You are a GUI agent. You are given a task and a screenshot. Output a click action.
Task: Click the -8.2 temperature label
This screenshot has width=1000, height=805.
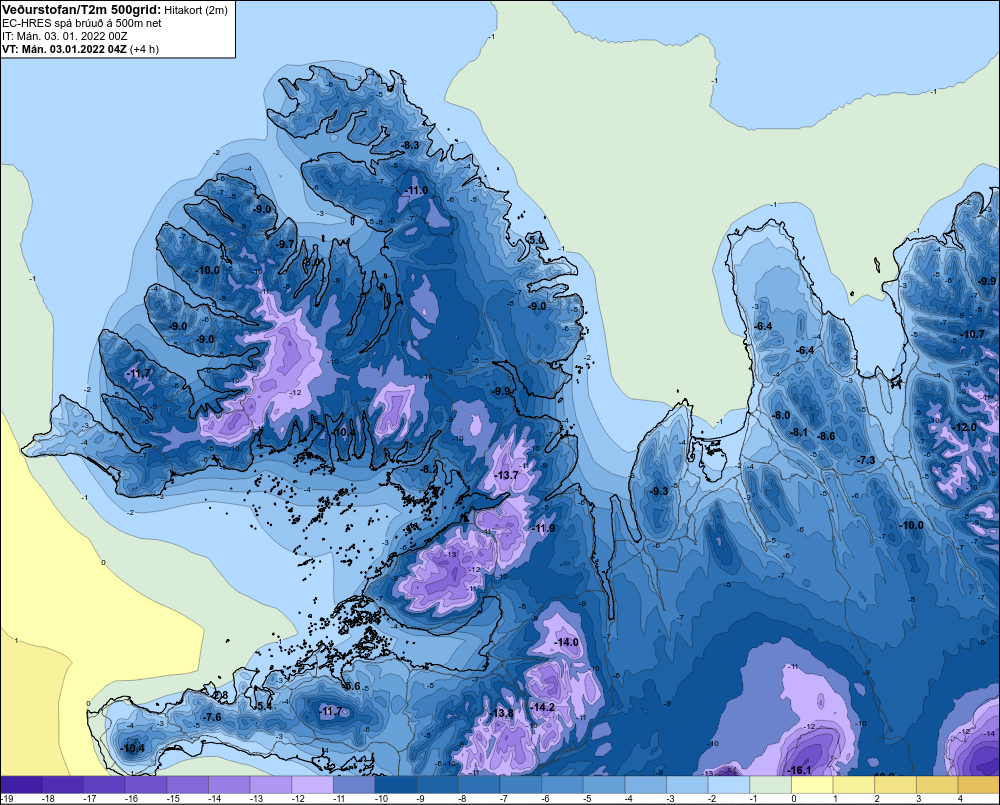coord(429,468)
